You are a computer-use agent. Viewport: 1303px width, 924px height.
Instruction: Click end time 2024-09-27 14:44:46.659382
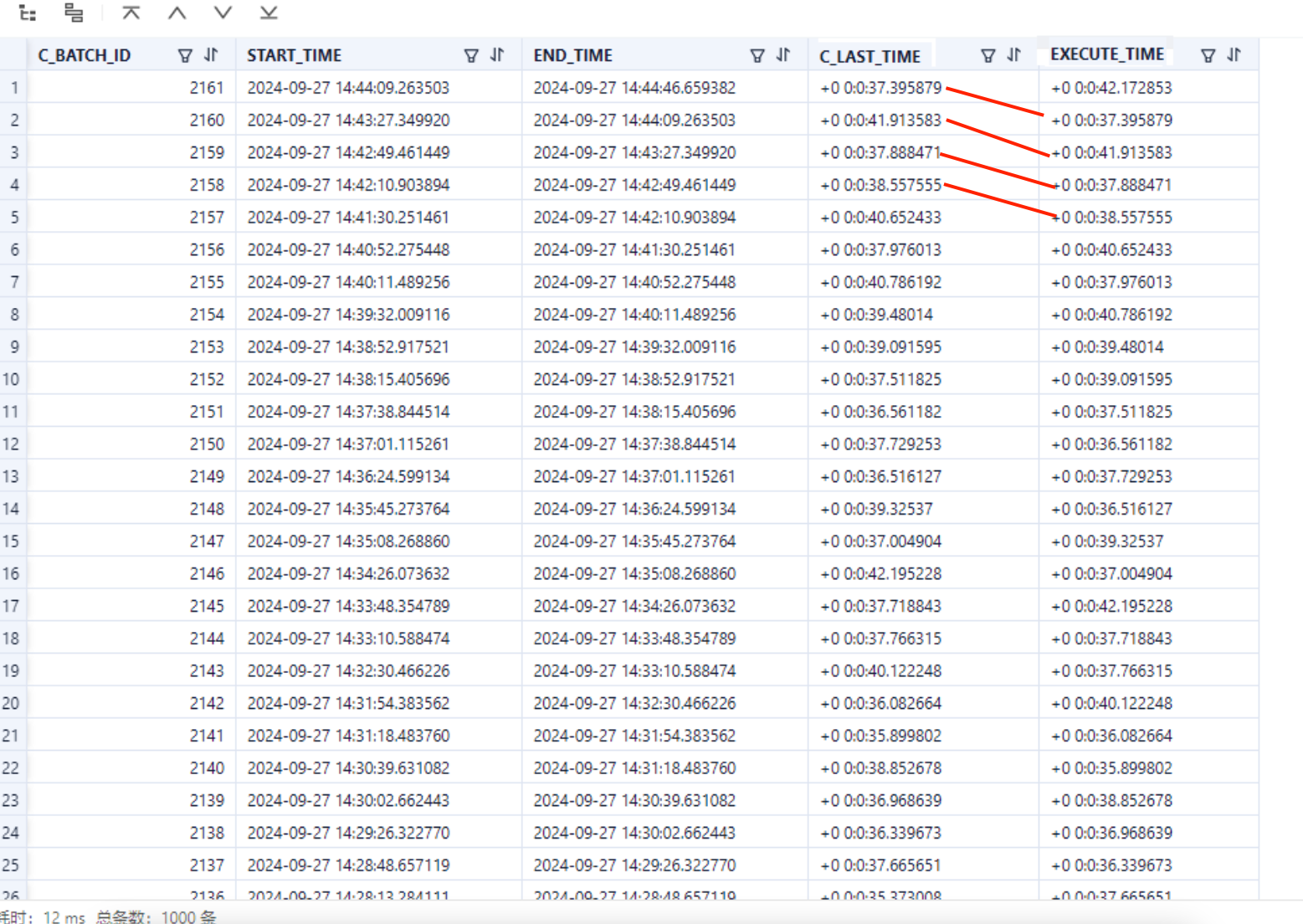[634, 87]
